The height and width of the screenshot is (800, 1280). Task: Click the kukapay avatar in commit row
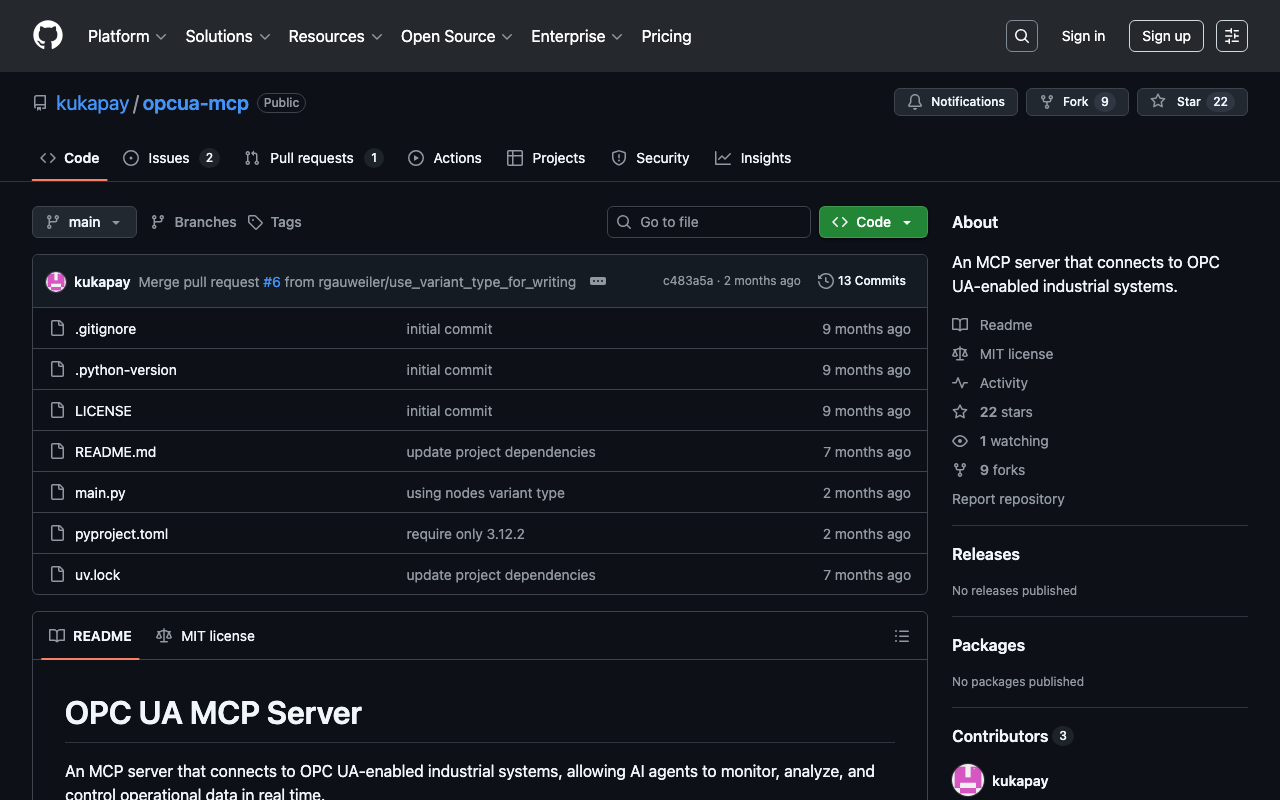point(56,282)
